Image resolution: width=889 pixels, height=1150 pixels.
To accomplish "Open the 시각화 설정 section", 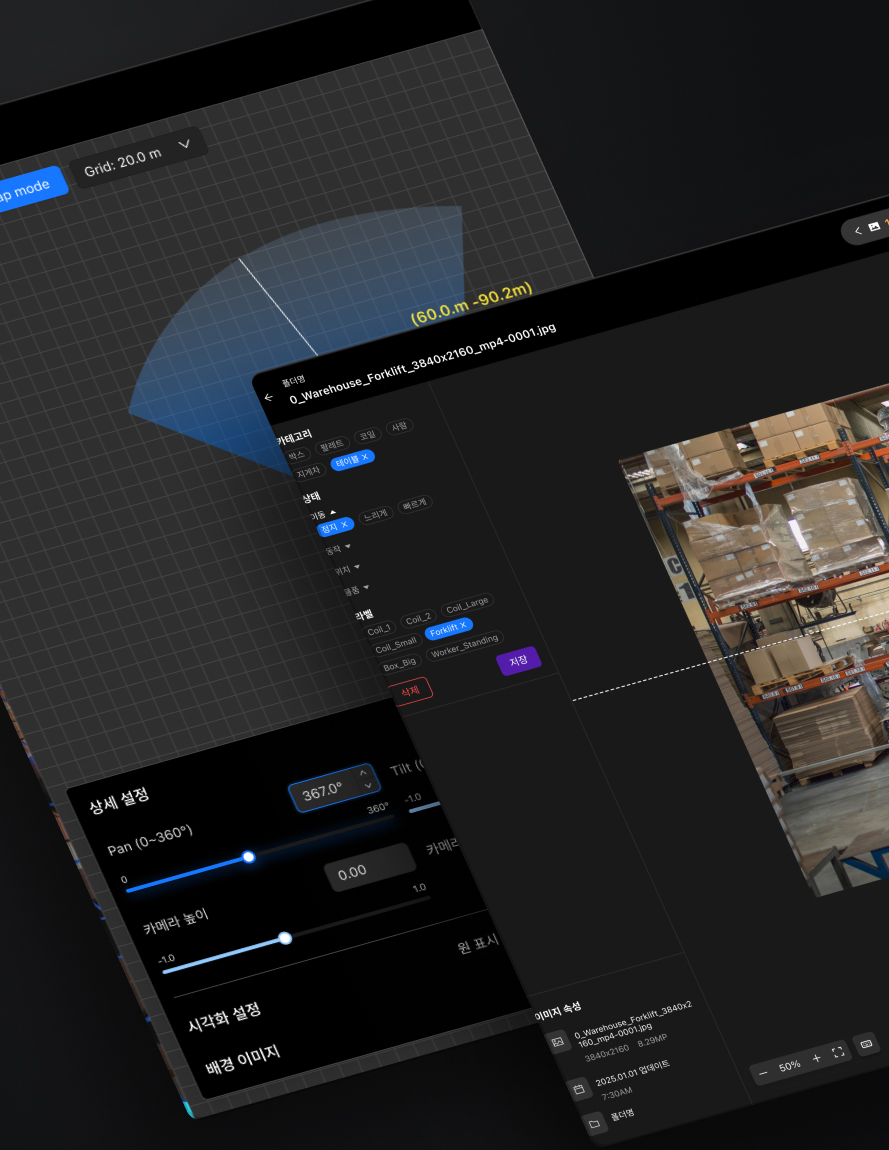I will (224, 1017).
